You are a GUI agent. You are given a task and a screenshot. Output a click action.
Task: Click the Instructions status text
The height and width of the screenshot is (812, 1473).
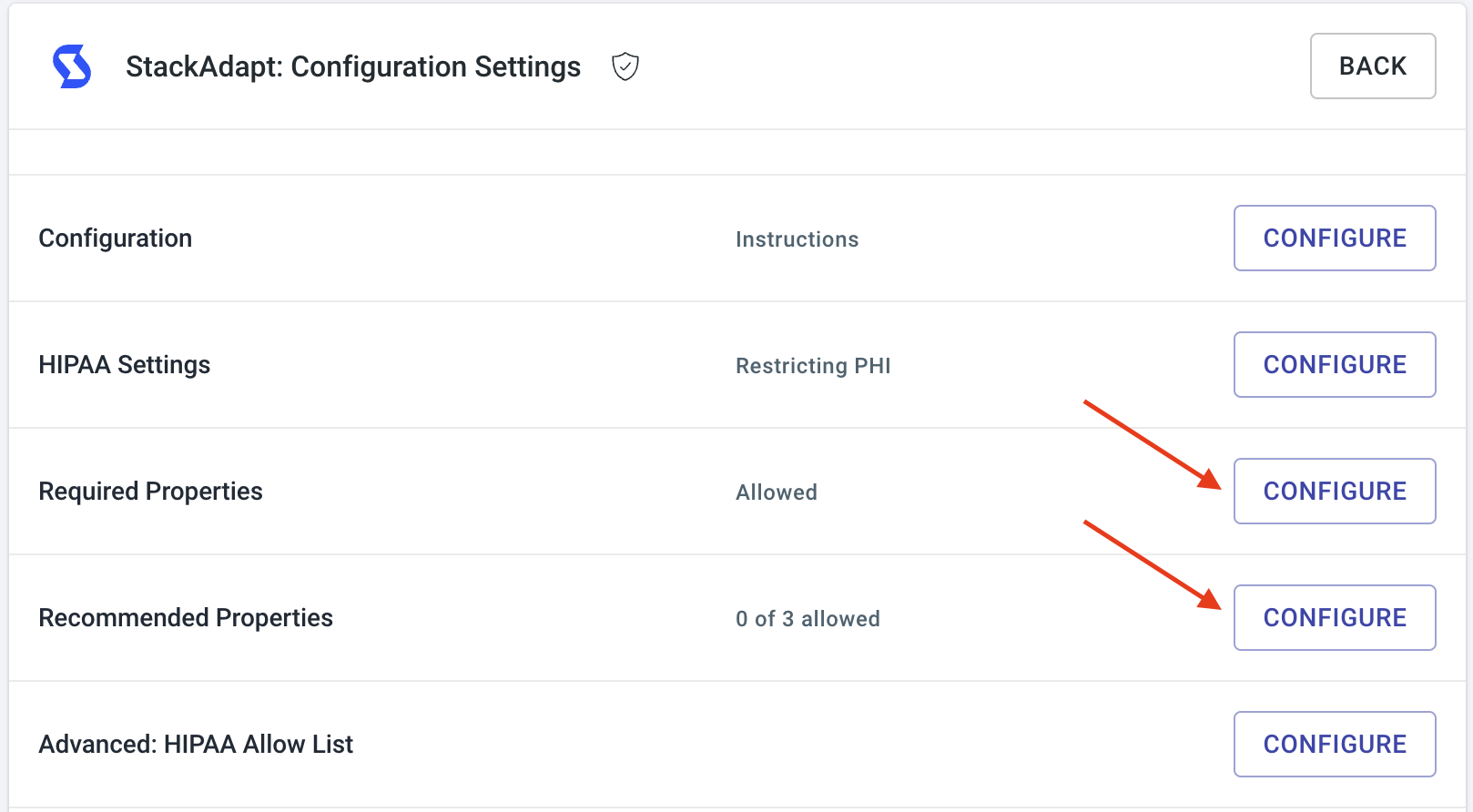tap(797, 239)
